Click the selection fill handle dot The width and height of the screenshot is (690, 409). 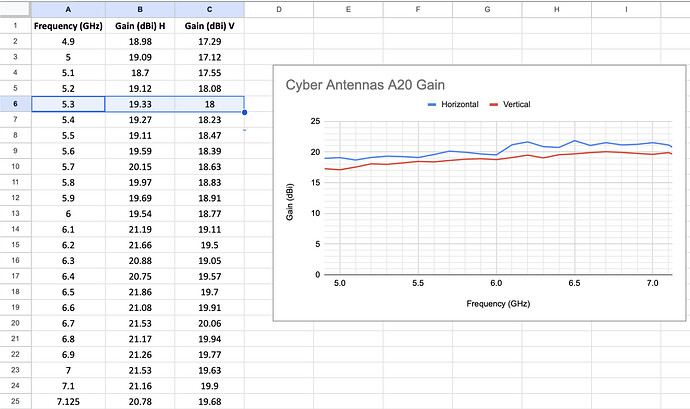tap(244, 112)
